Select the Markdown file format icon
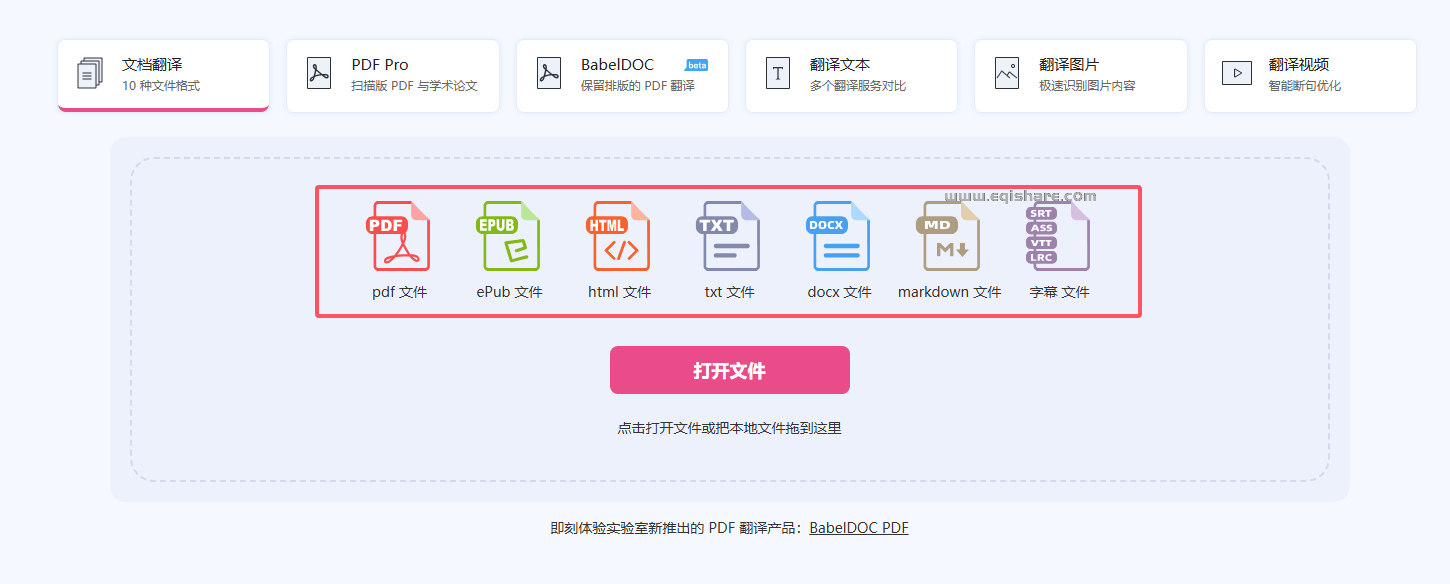 [948, 236]
